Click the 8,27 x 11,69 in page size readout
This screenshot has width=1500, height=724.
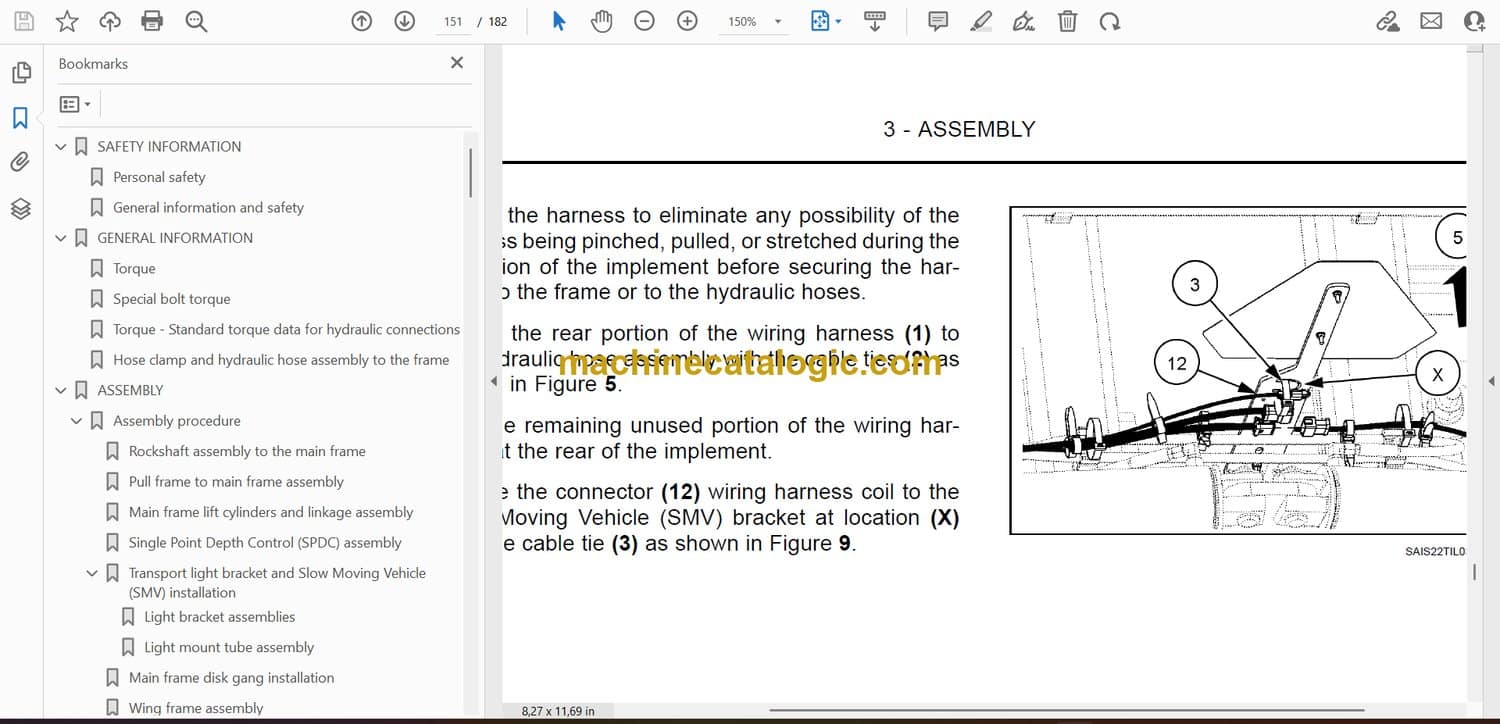pyautogui.click(x=558, y=711)
